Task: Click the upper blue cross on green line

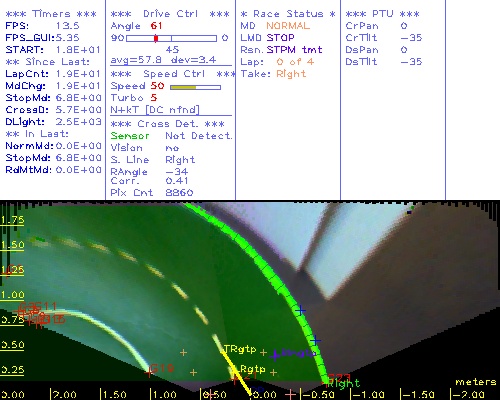Action: click(301, 310)
